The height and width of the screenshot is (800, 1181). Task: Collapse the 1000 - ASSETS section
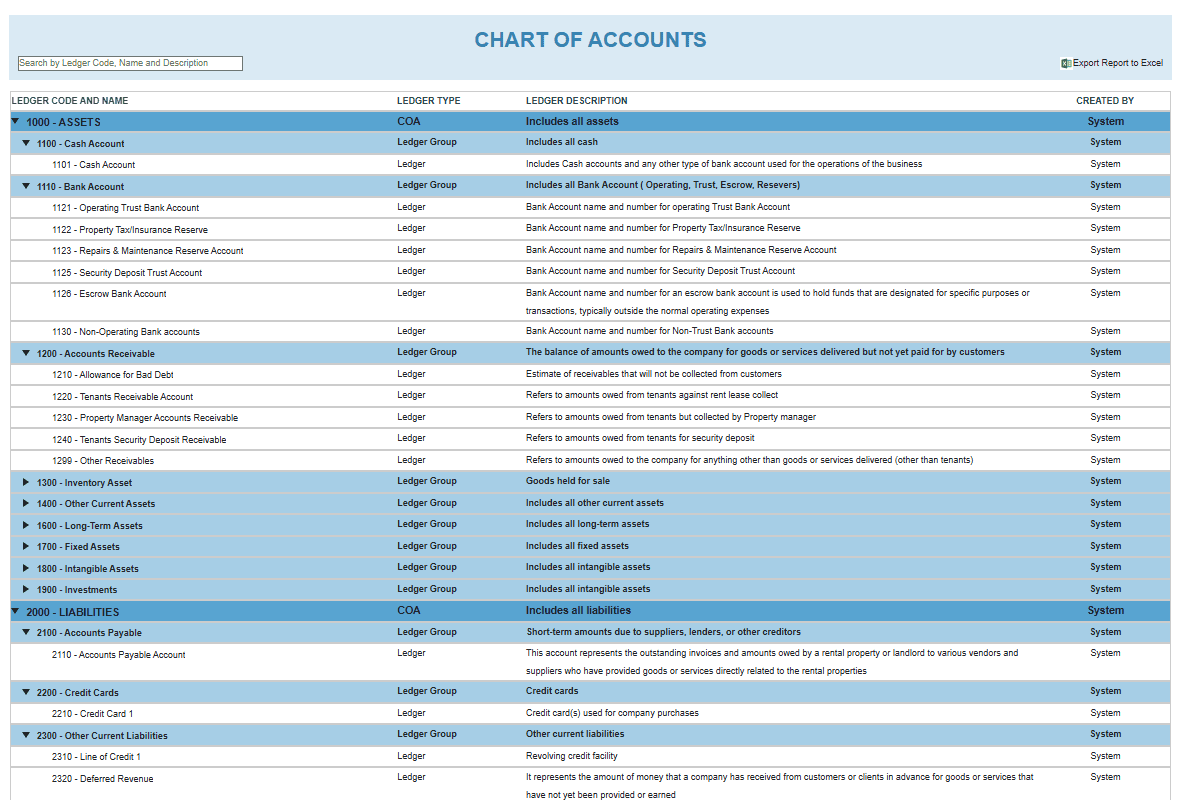(15, 122)
